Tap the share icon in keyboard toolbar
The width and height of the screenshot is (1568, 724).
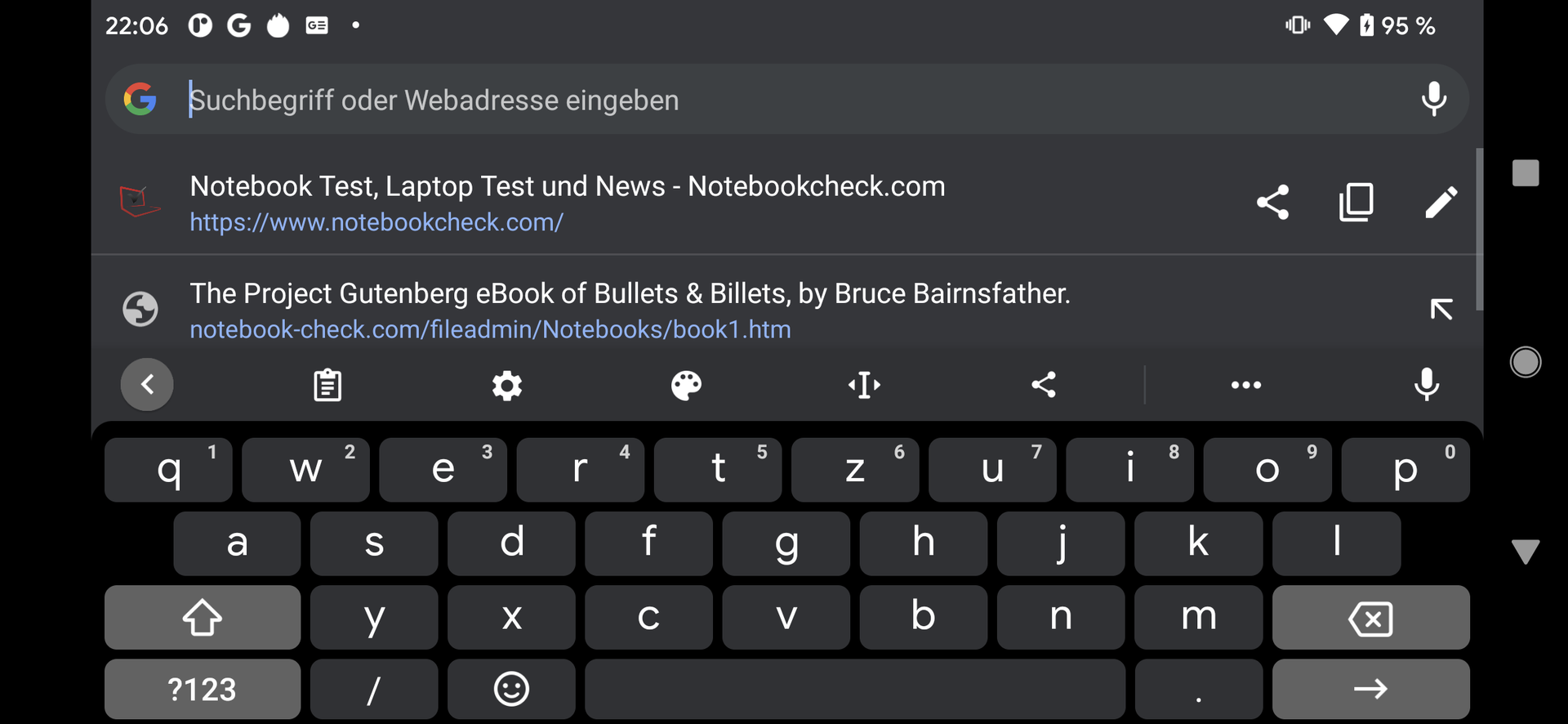1044,385
